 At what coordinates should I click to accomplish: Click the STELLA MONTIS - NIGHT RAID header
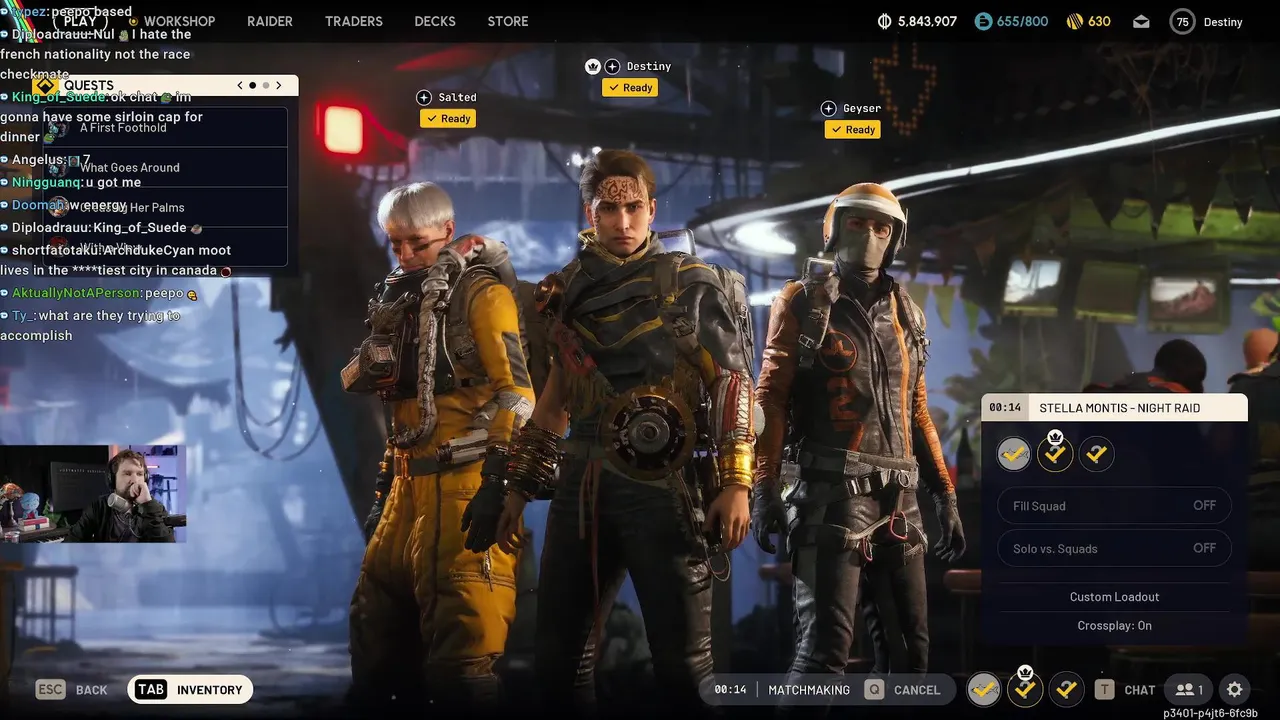(x=1119, y=408)
